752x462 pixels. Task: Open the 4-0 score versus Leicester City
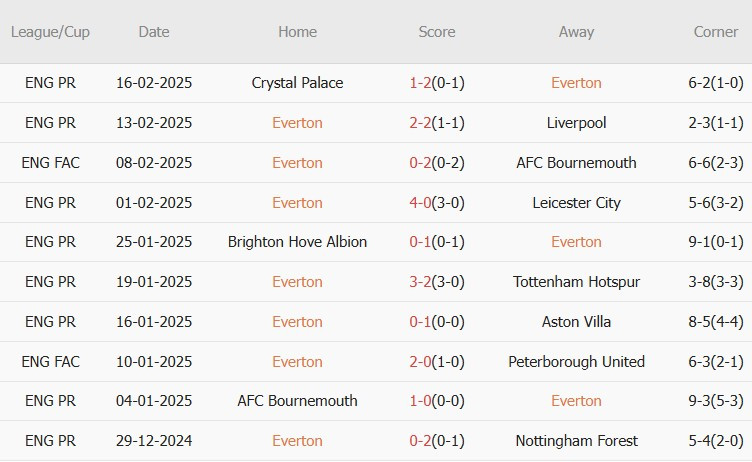pyautogui.click(x=420, y=202)
